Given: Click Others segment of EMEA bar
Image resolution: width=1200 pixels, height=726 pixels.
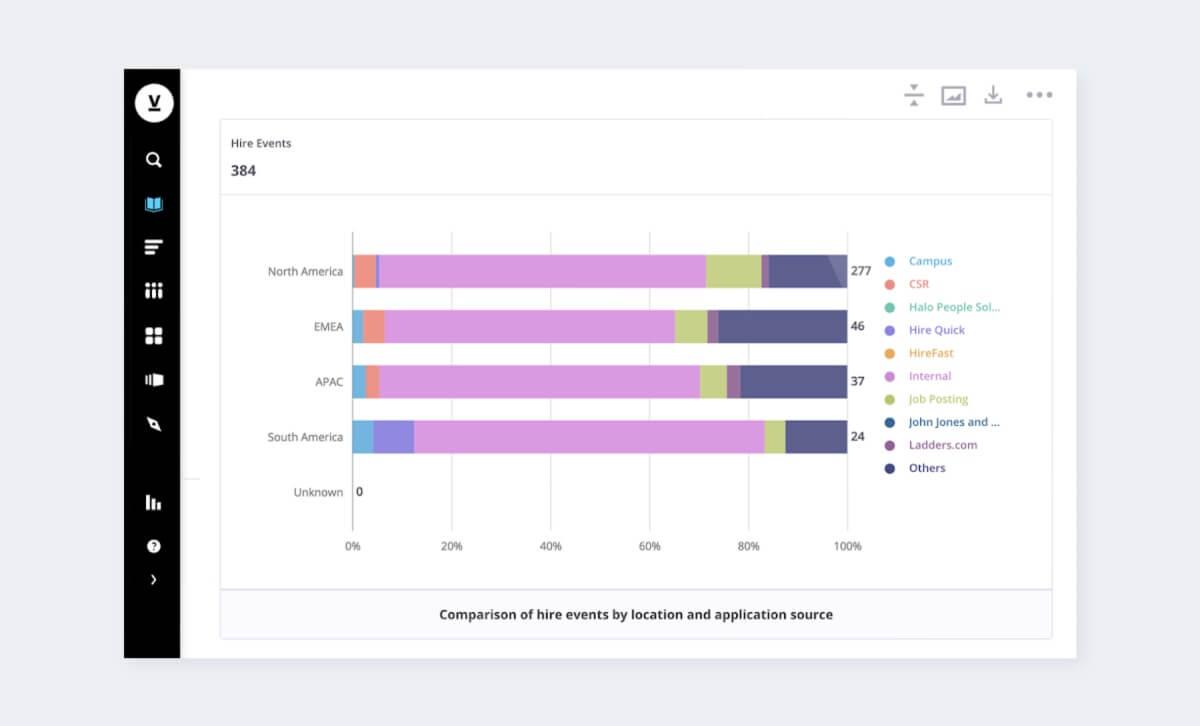Looking at the screenshot, I should 783,326.
